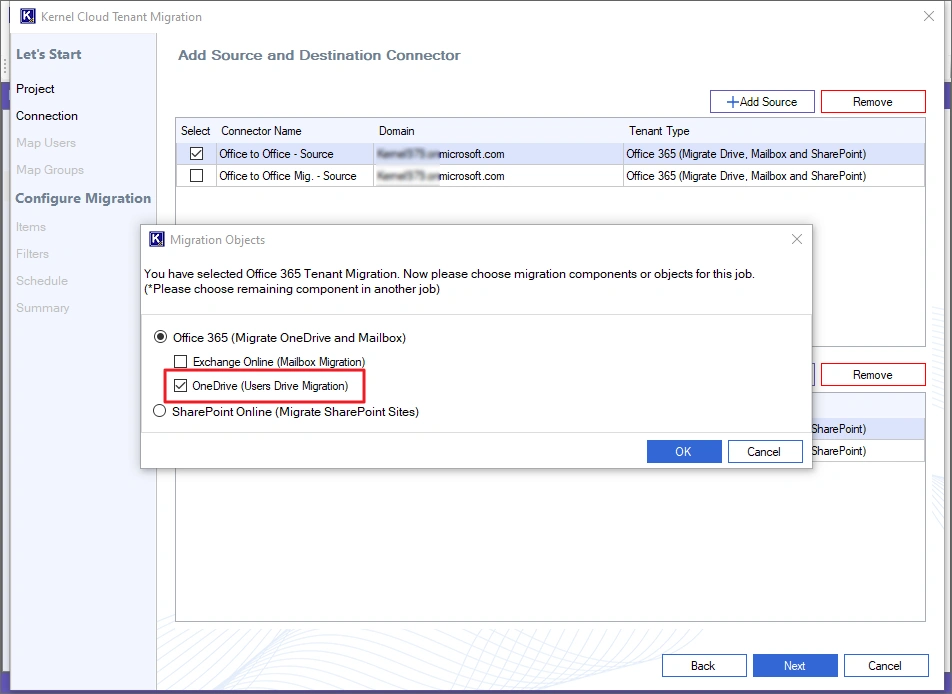The image size is (952, 694).
Task: Click the Kernel logo in the title bar
Action: coord(28,16)
